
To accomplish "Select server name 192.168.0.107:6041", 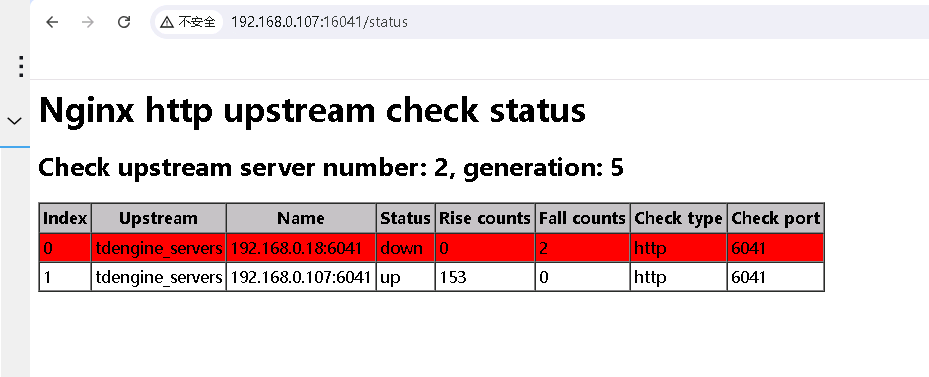I will pyautogui.click(x=301, y=277).
